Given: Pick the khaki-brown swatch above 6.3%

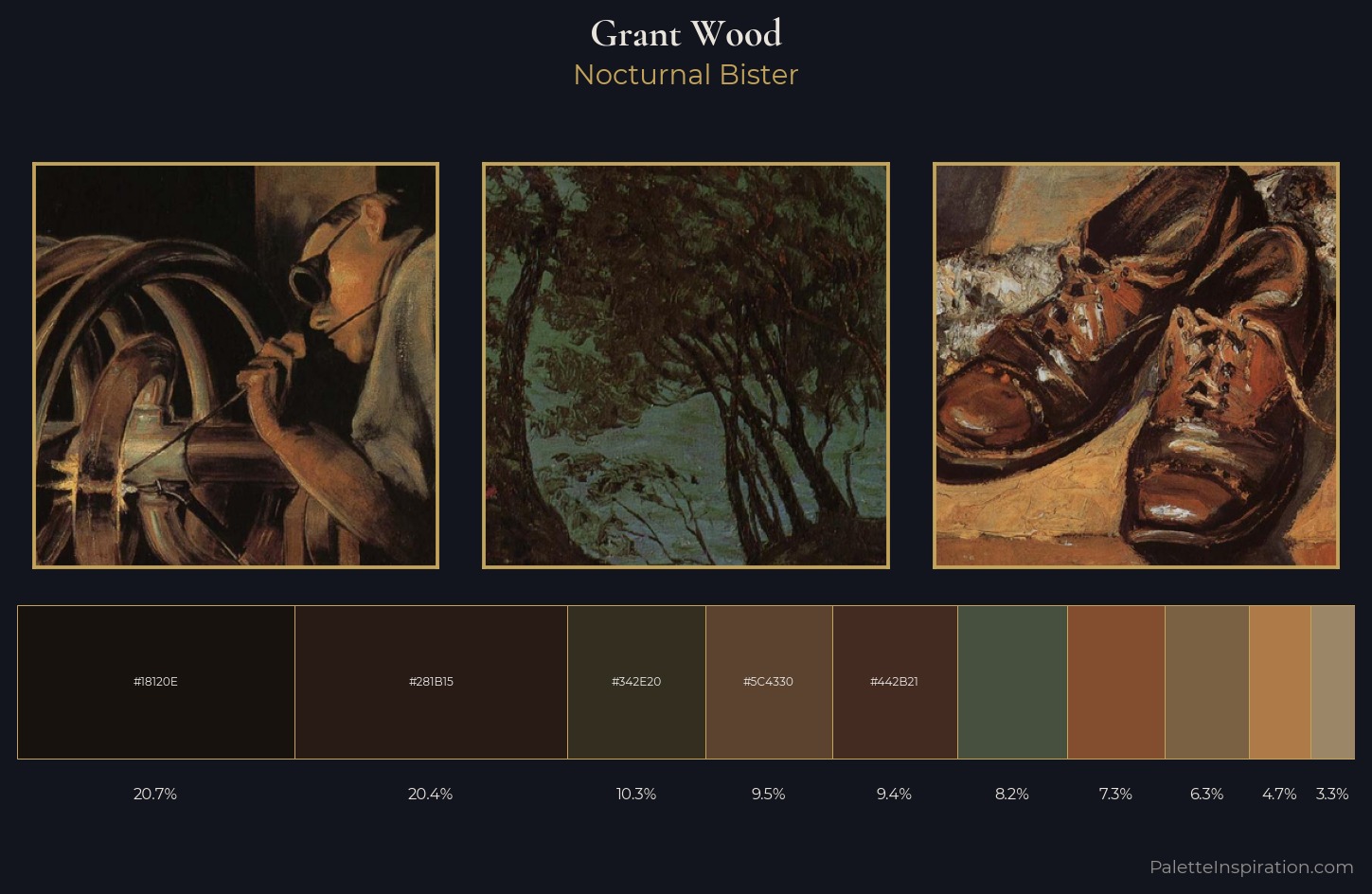Looking at the screenshot, I should (x=1207, y=682).
